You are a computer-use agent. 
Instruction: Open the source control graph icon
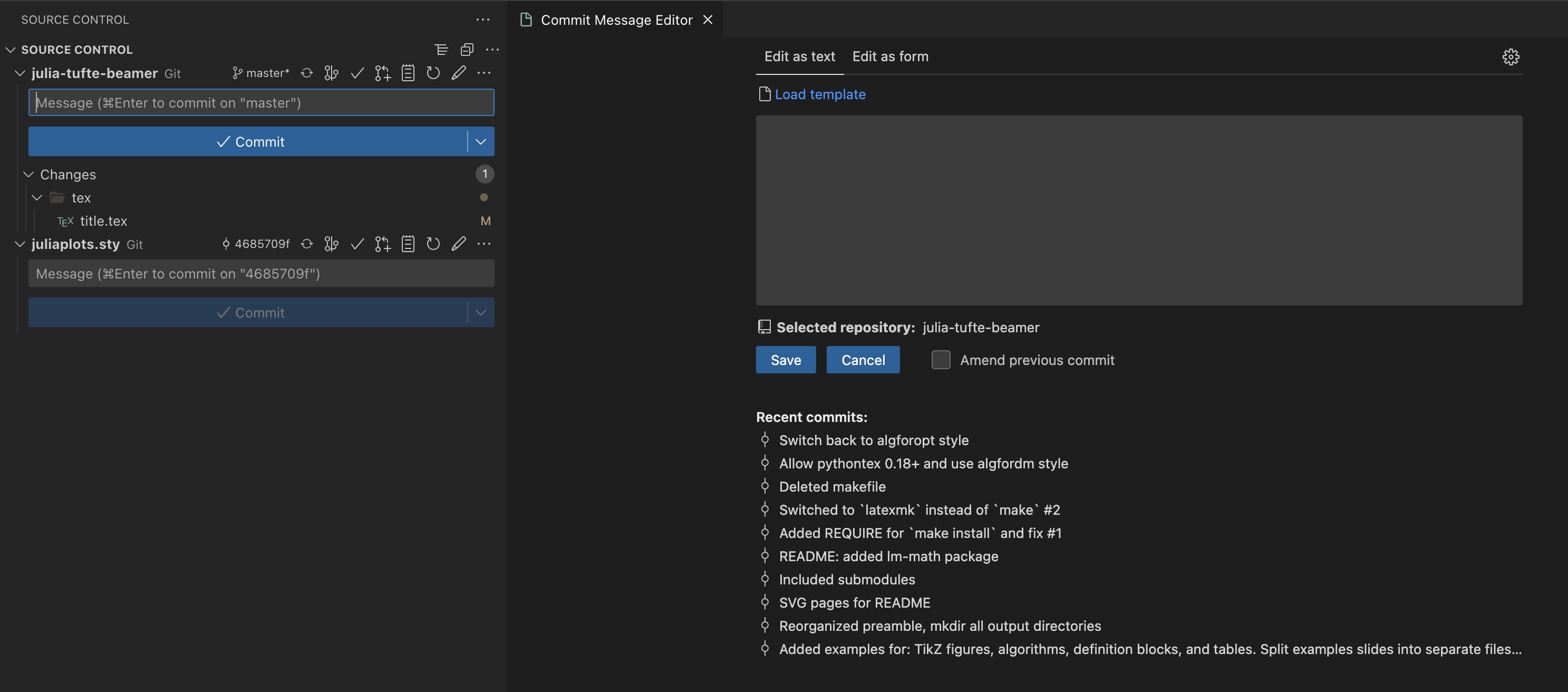(332, 72)
